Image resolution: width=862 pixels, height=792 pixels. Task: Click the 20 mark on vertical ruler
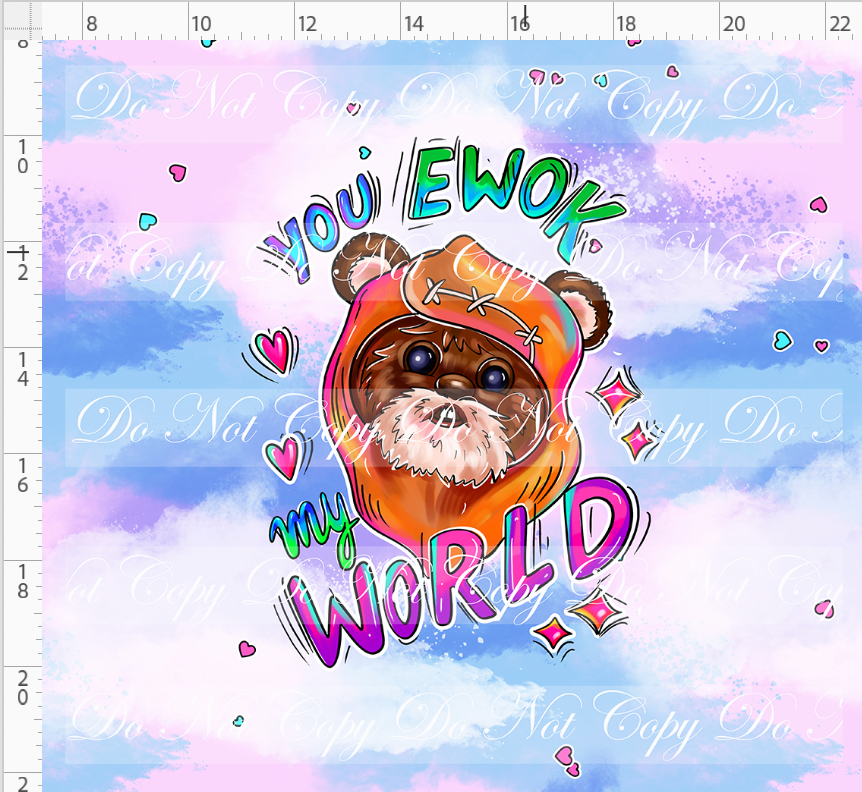(23, 688)
